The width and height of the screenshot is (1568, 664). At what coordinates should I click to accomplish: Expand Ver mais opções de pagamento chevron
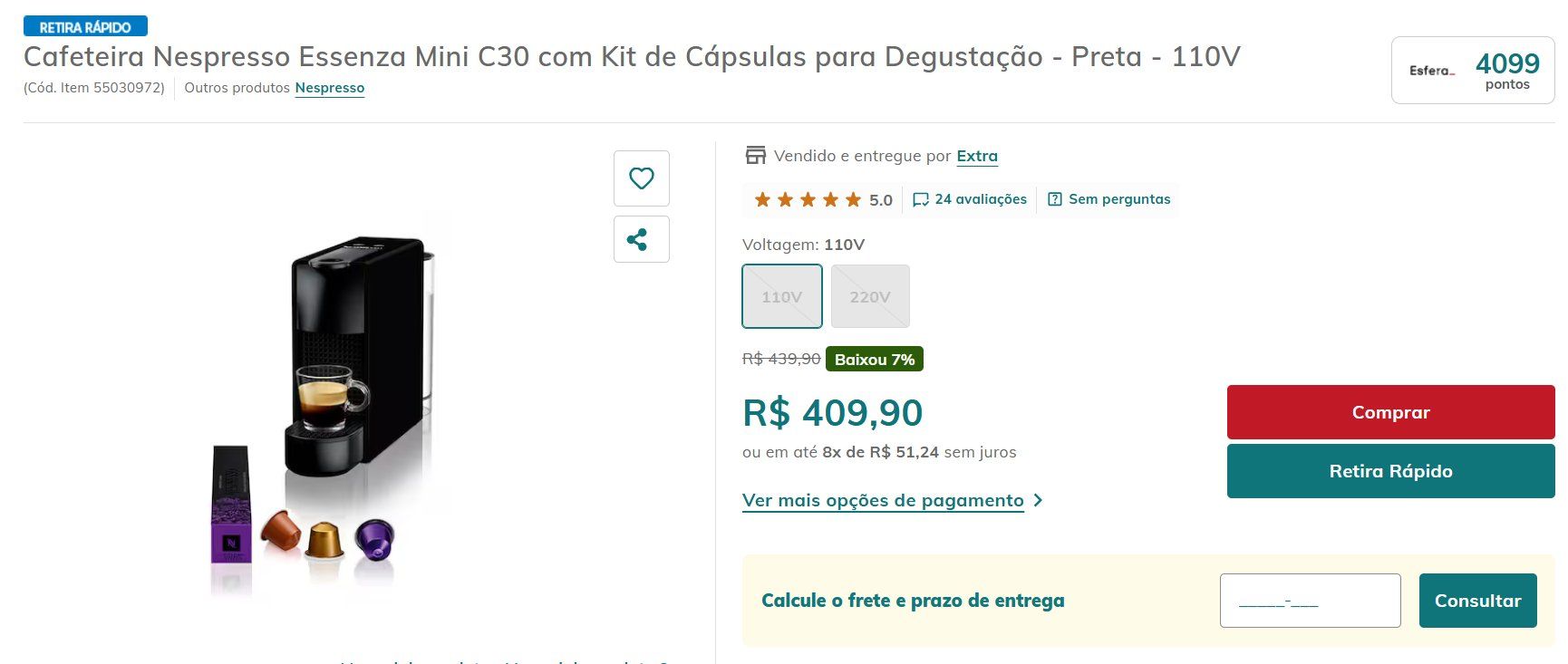1039,500
